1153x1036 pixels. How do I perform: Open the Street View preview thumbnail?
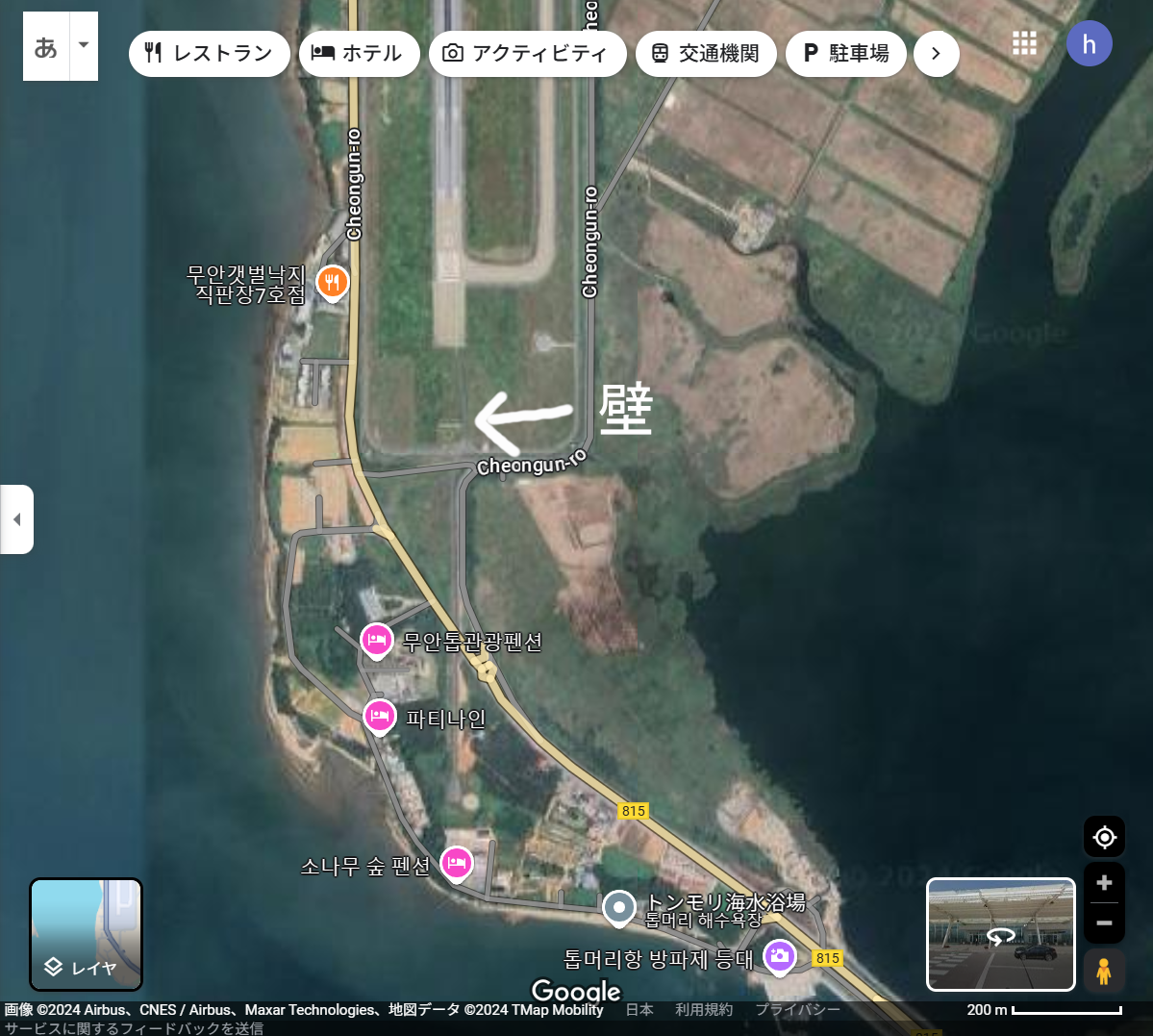(1001, 934)
